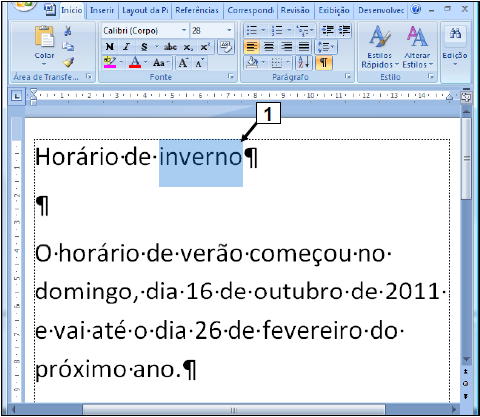Toggle italic (I) formatting
The image size is (480, 417).
[126, 47]
